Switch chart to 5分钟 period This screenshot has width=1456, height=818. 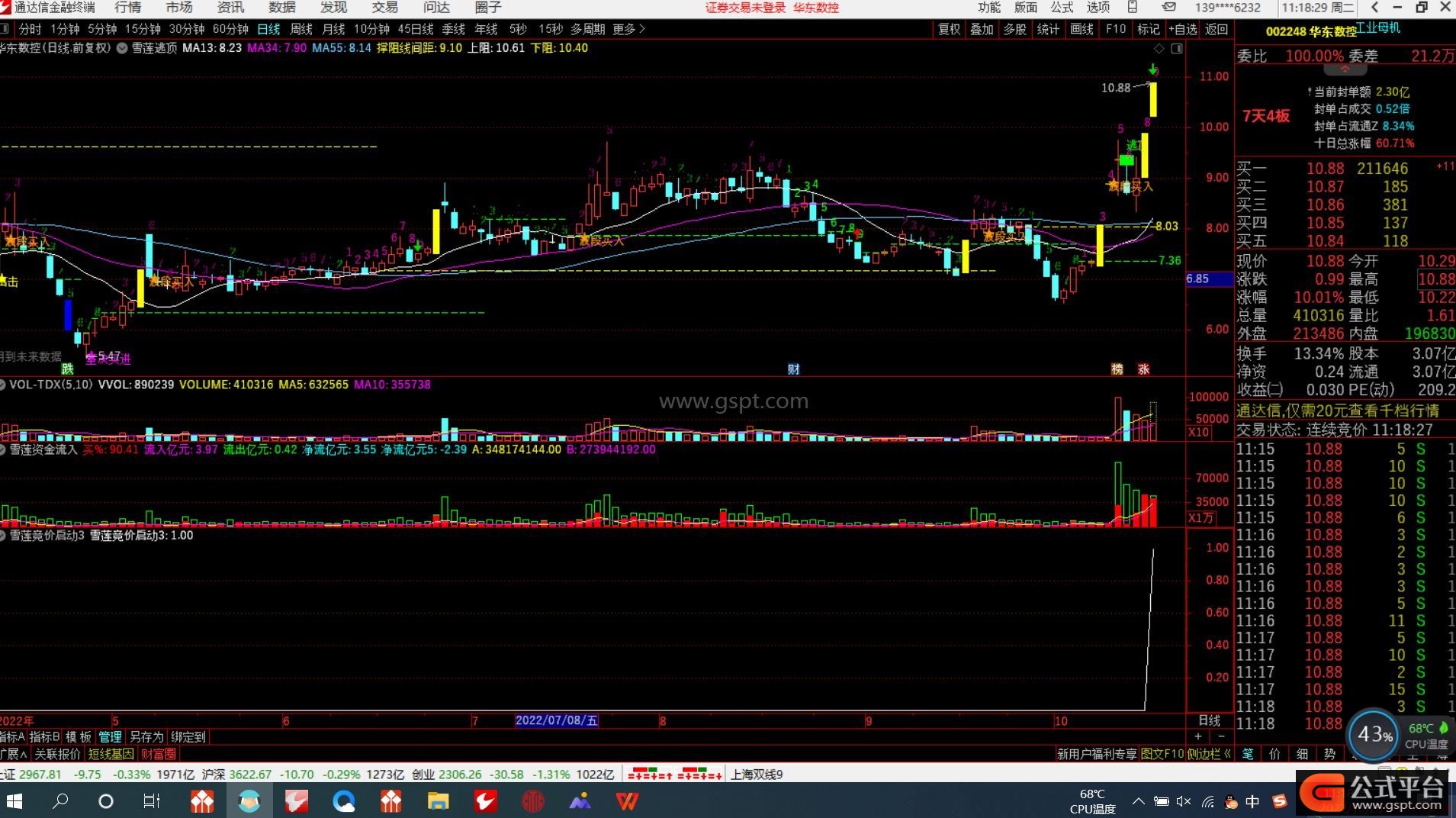tap(102, 29)
